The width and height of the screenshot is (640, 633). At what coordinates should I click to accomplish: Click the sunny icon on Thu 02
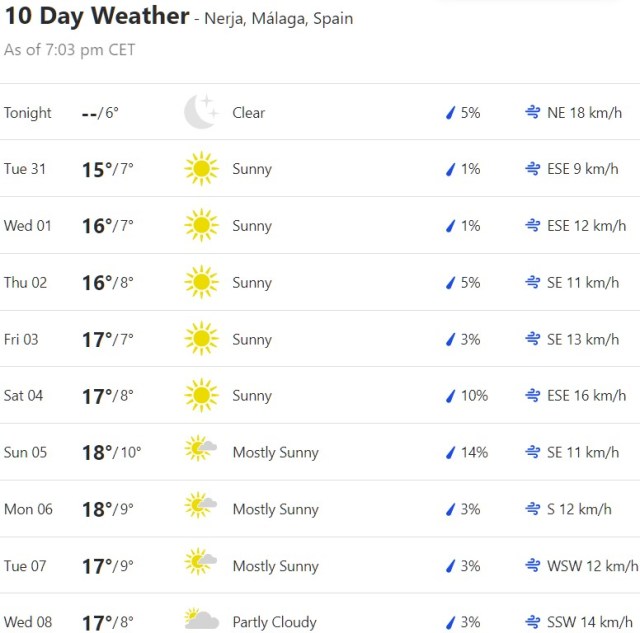(201, 283)
